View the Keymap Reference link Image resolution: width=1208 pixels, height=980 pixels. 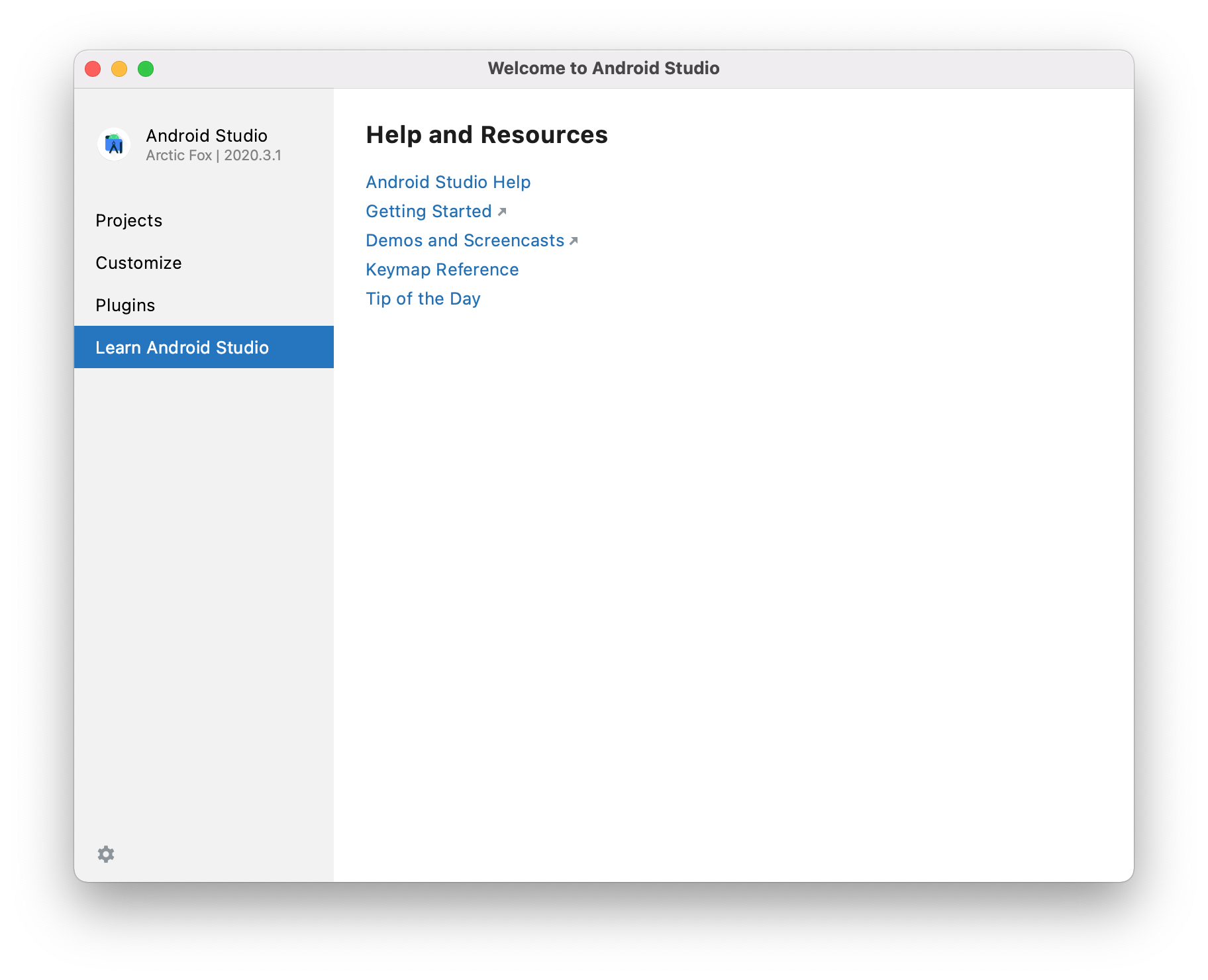(x=442, y=269)
